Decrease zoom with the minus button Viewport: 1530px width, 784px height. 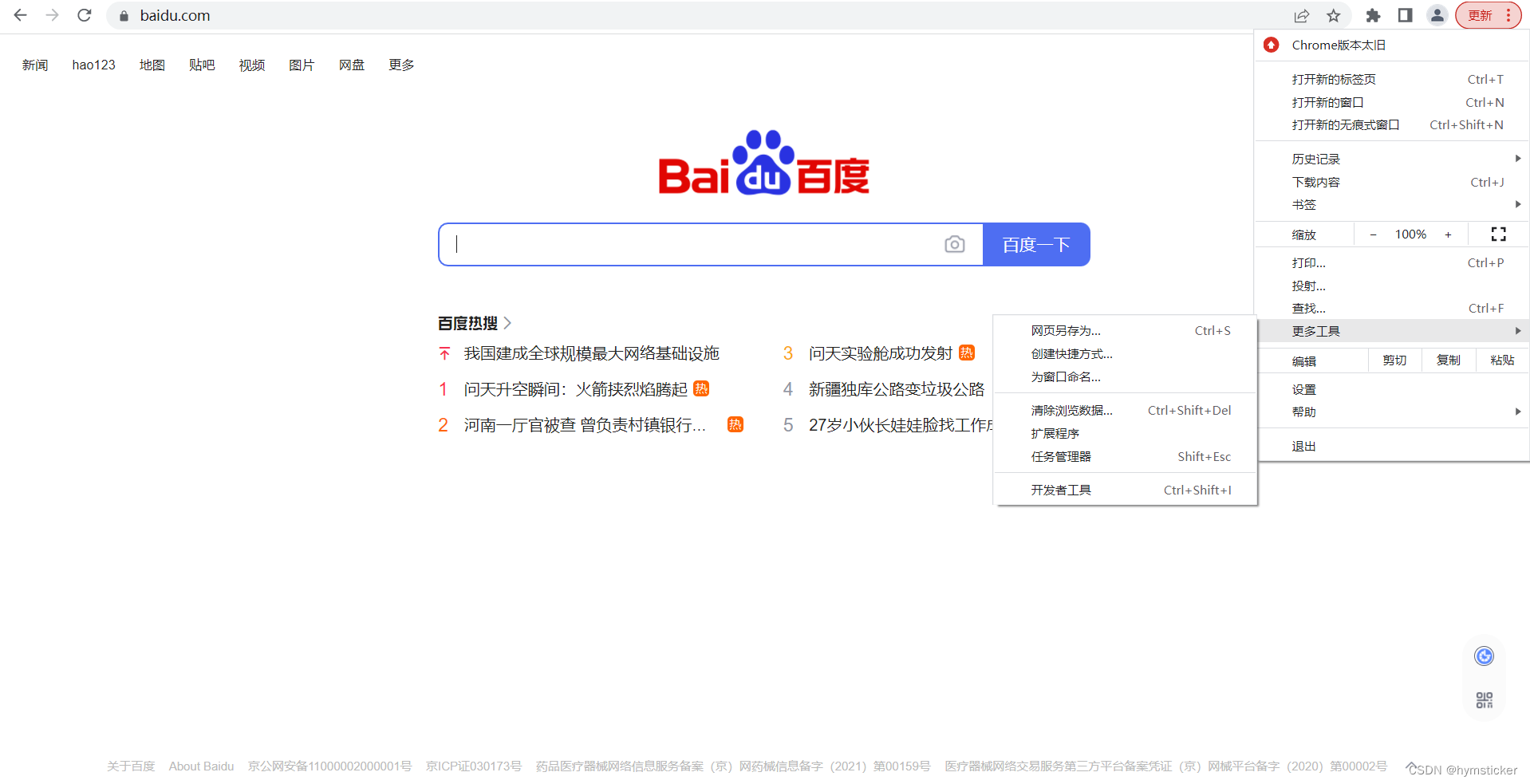[1373, 234]
